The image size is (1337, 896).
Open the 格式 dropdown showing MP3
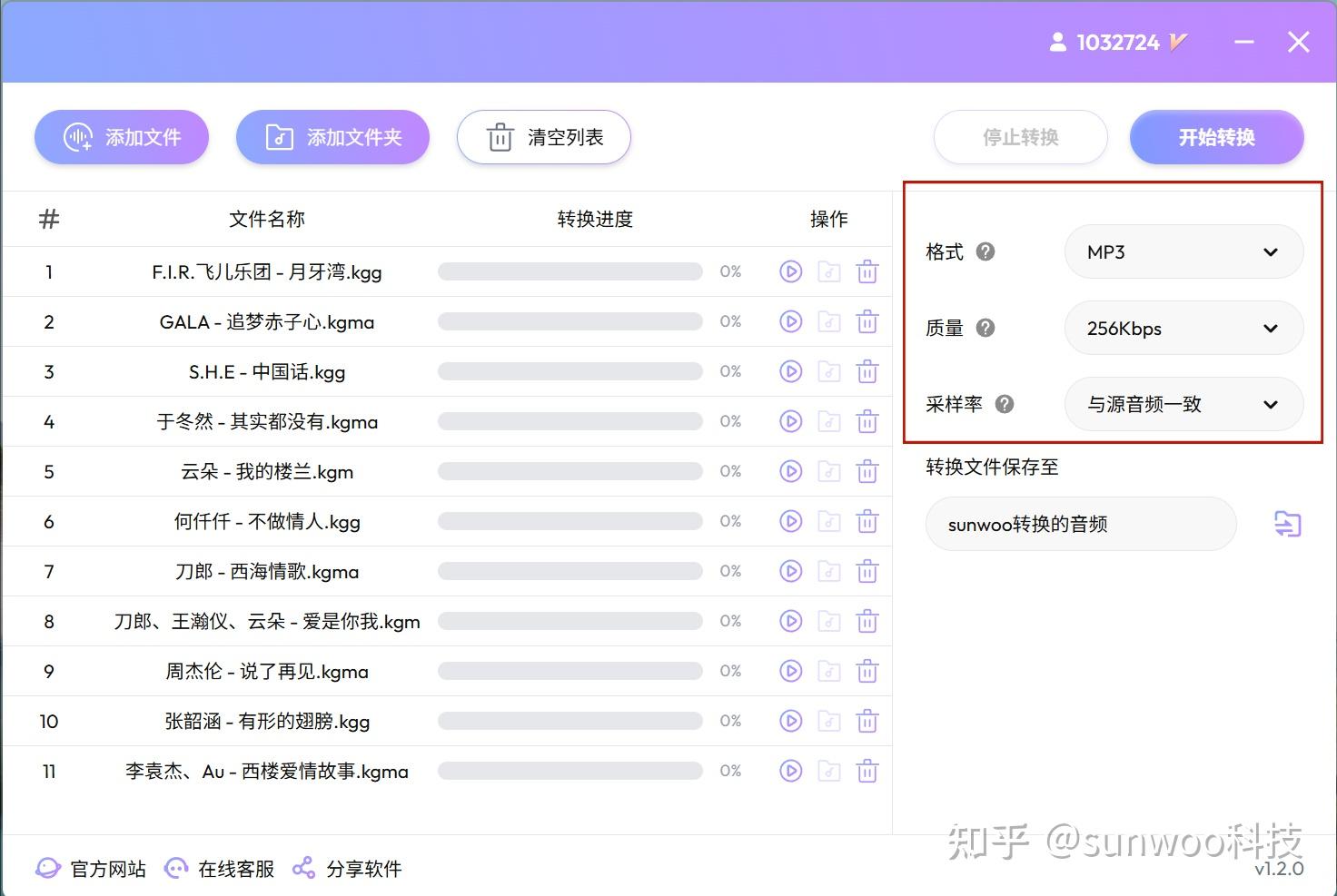coord(1183,252)
